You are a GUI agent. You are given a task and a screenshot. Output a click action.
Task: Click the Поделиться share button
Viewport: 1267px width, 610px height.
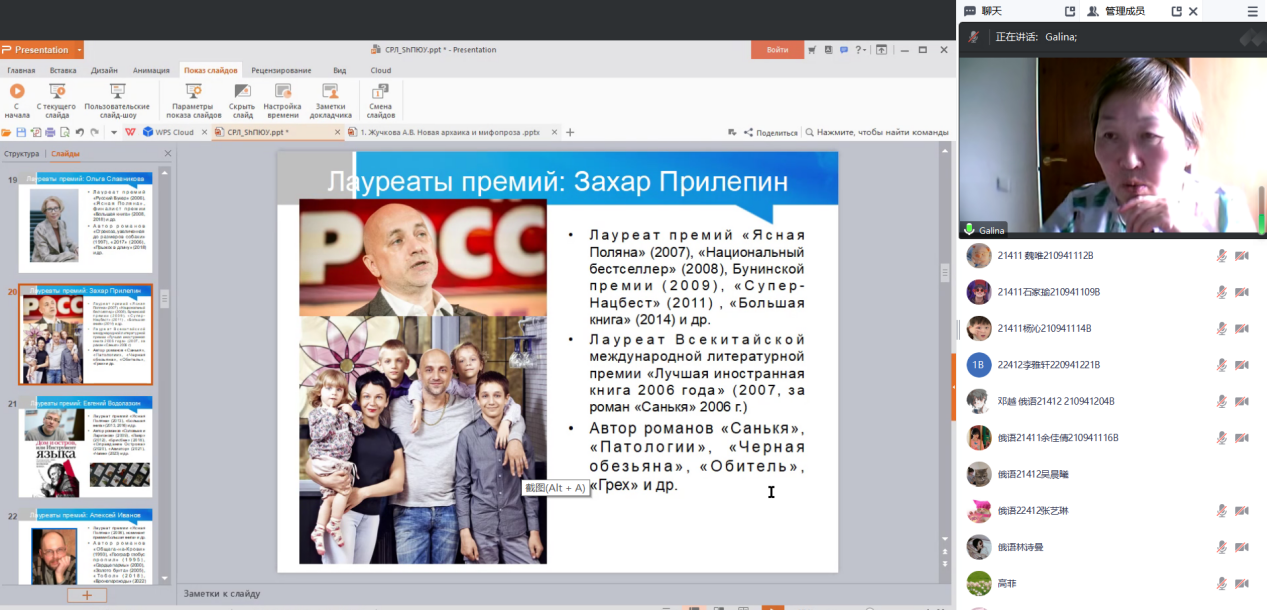[x=770, y=132]
